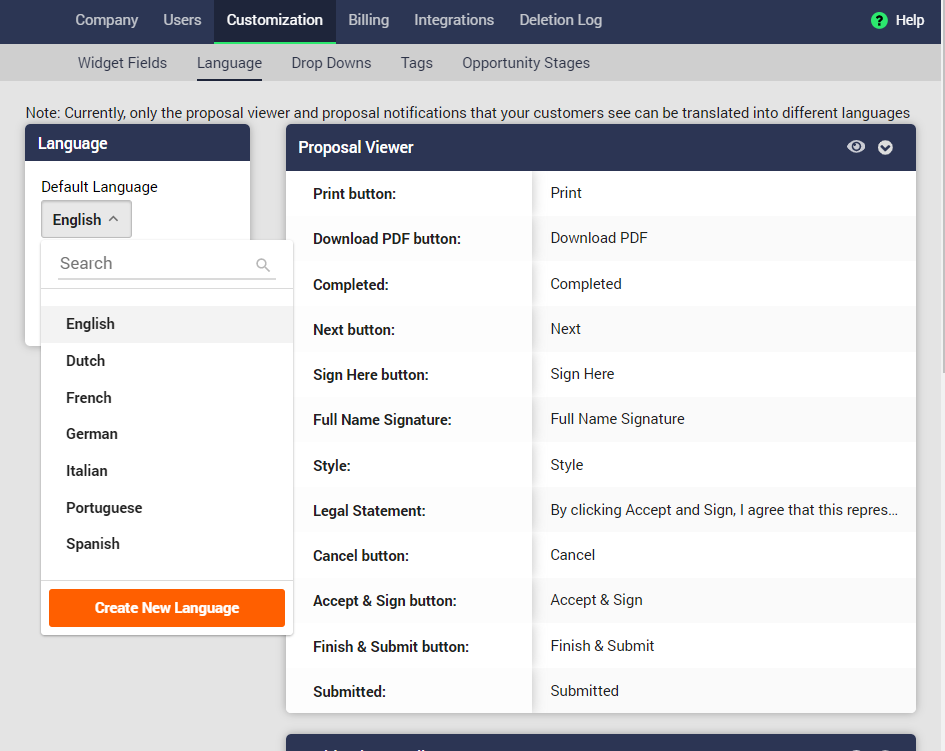Viewport: 945px width, 751px height.
Task: Pick German from the language options
Action: coord(92,434)
